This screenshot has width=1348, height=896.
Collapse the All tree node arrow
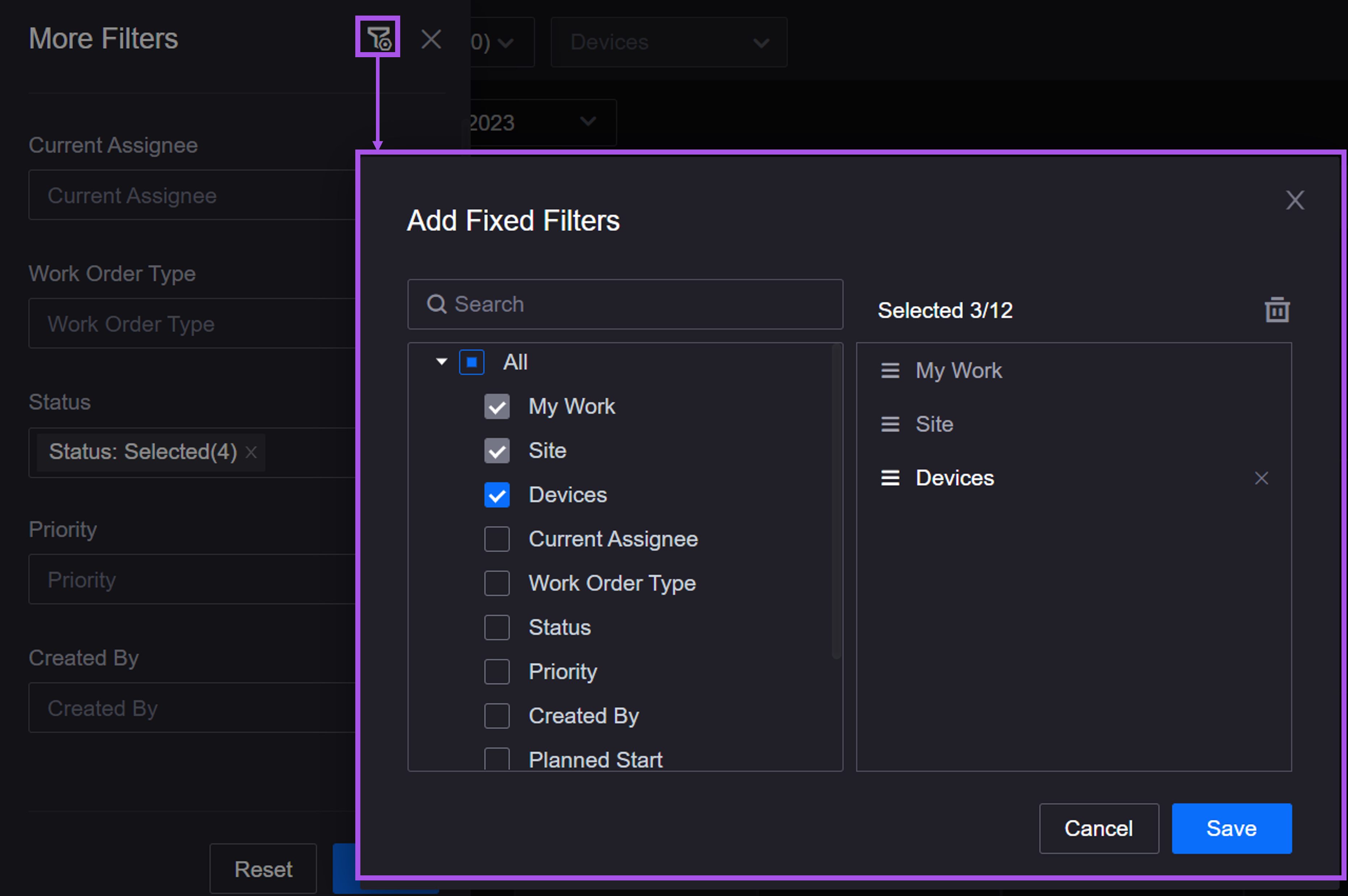click(x=441, y=362)
